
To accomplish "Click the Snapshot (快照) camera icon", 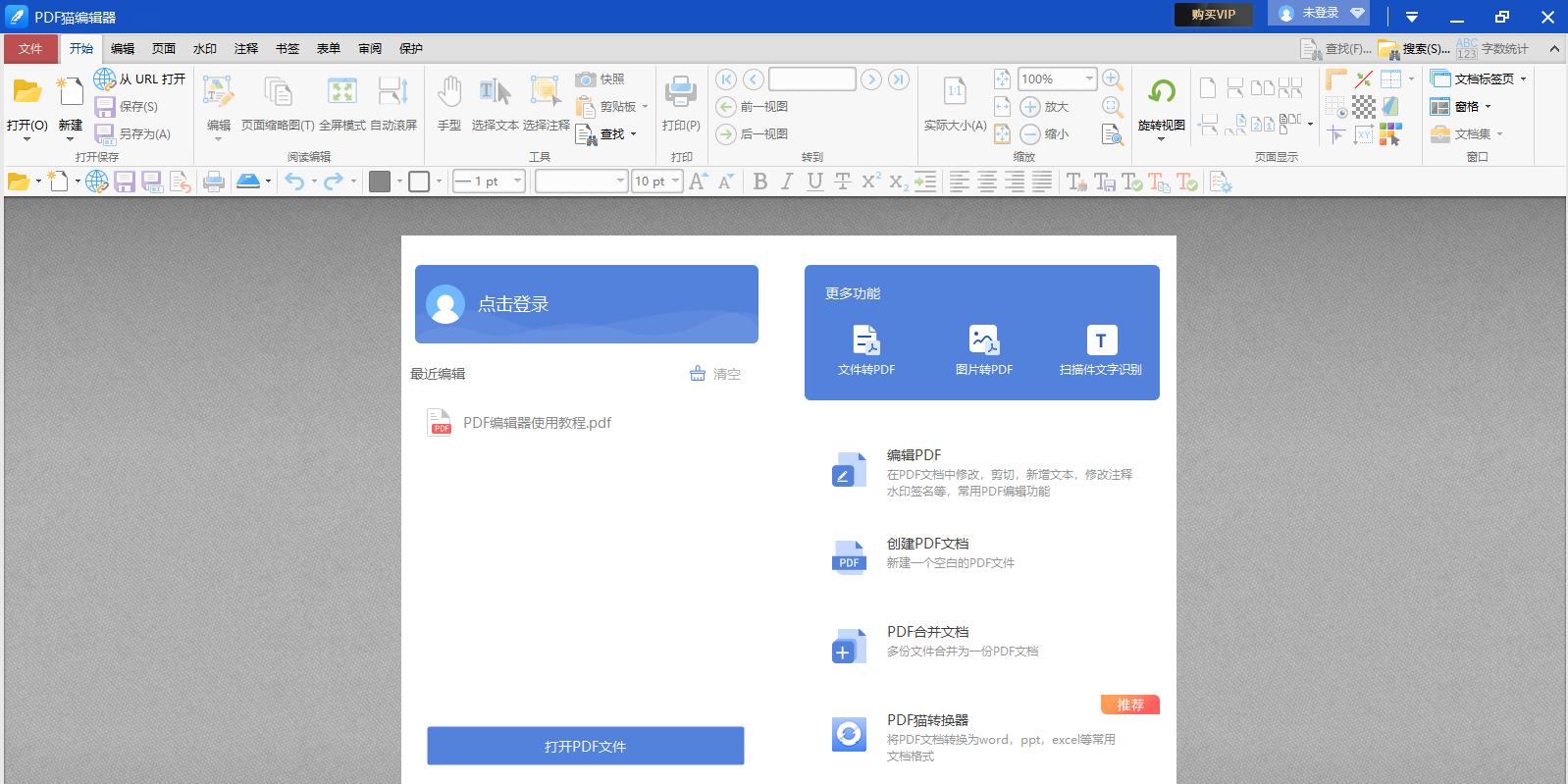I will (586, 79).
